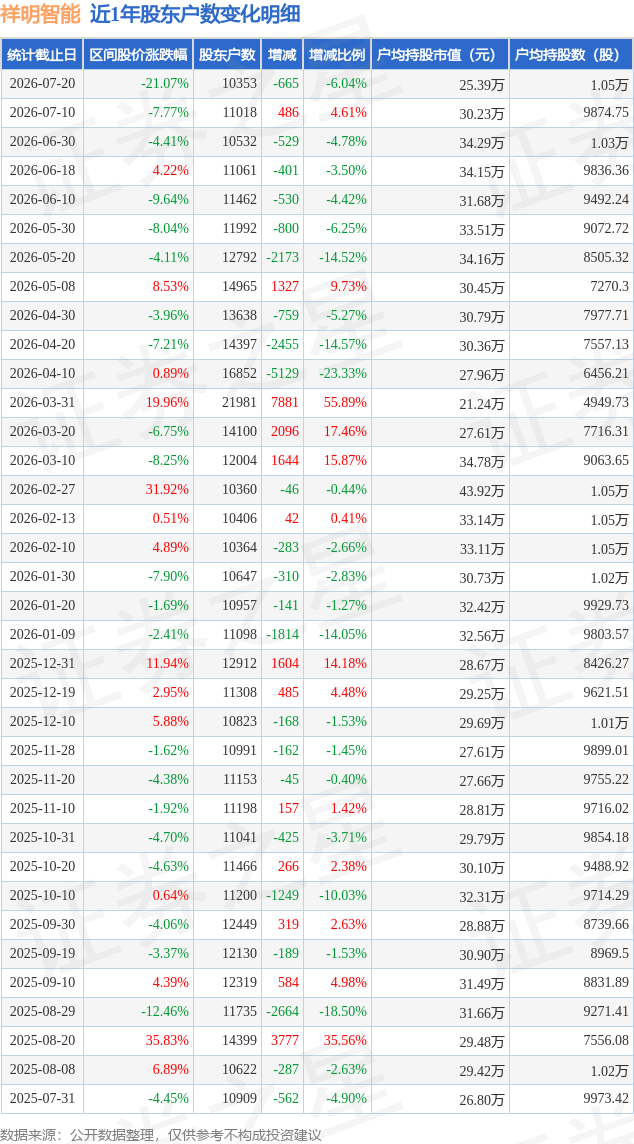Click the 增减比例 column header
634x1144 pixels.
[x=337, y=55]
